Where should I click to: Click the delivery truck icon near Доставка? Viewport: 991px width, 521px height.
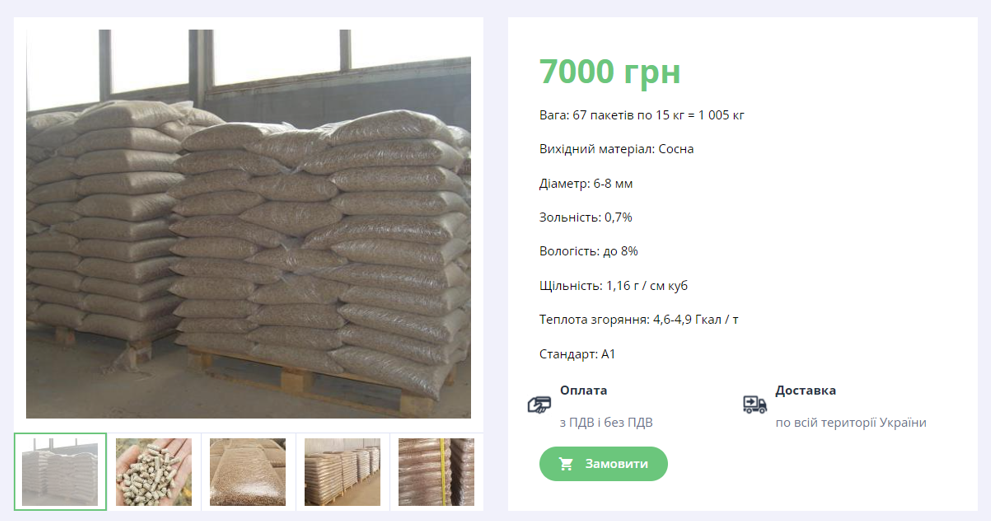(755, 405)
